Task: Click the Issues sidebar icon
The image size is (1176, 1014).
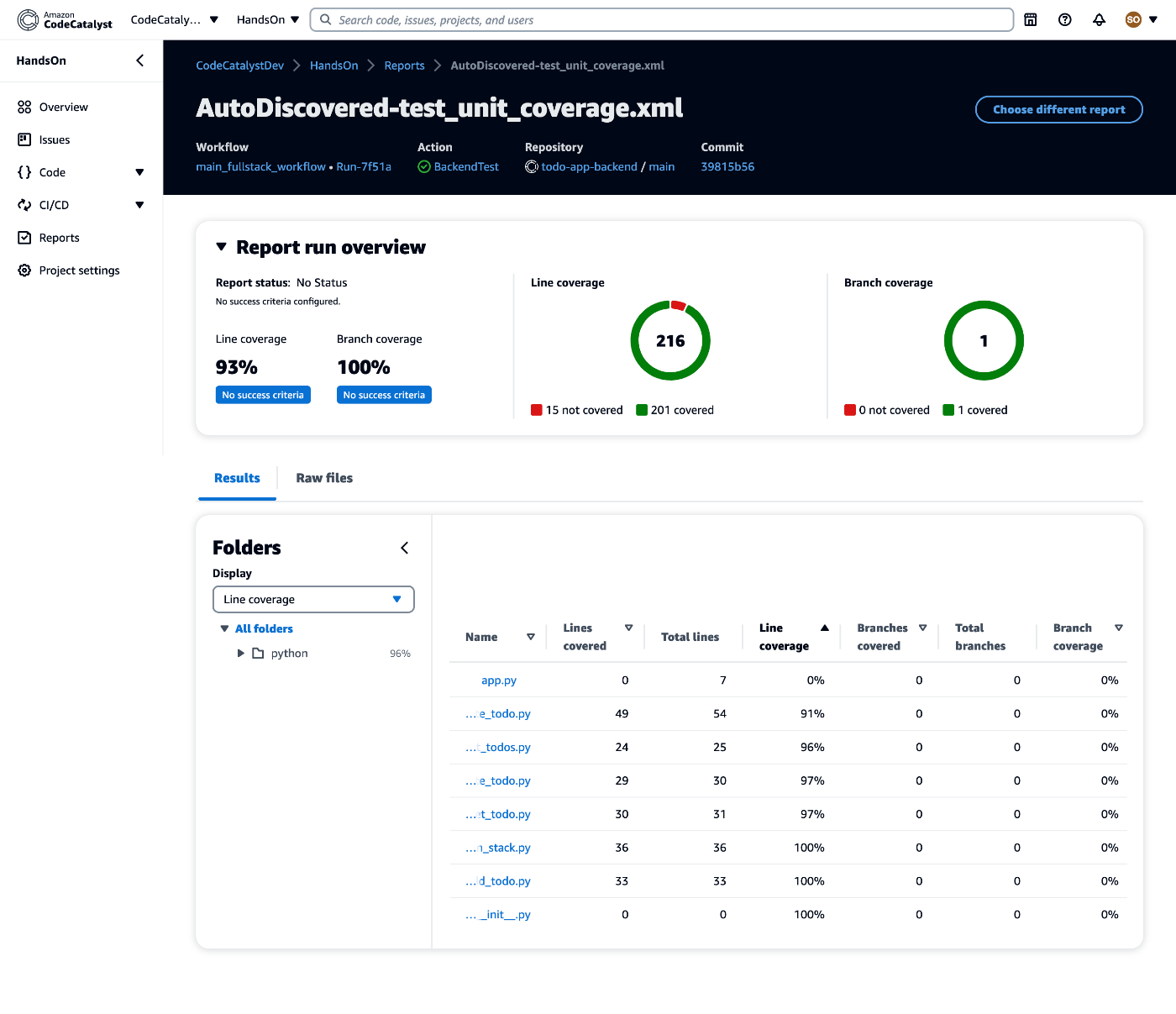Action: tap(24, 139)
